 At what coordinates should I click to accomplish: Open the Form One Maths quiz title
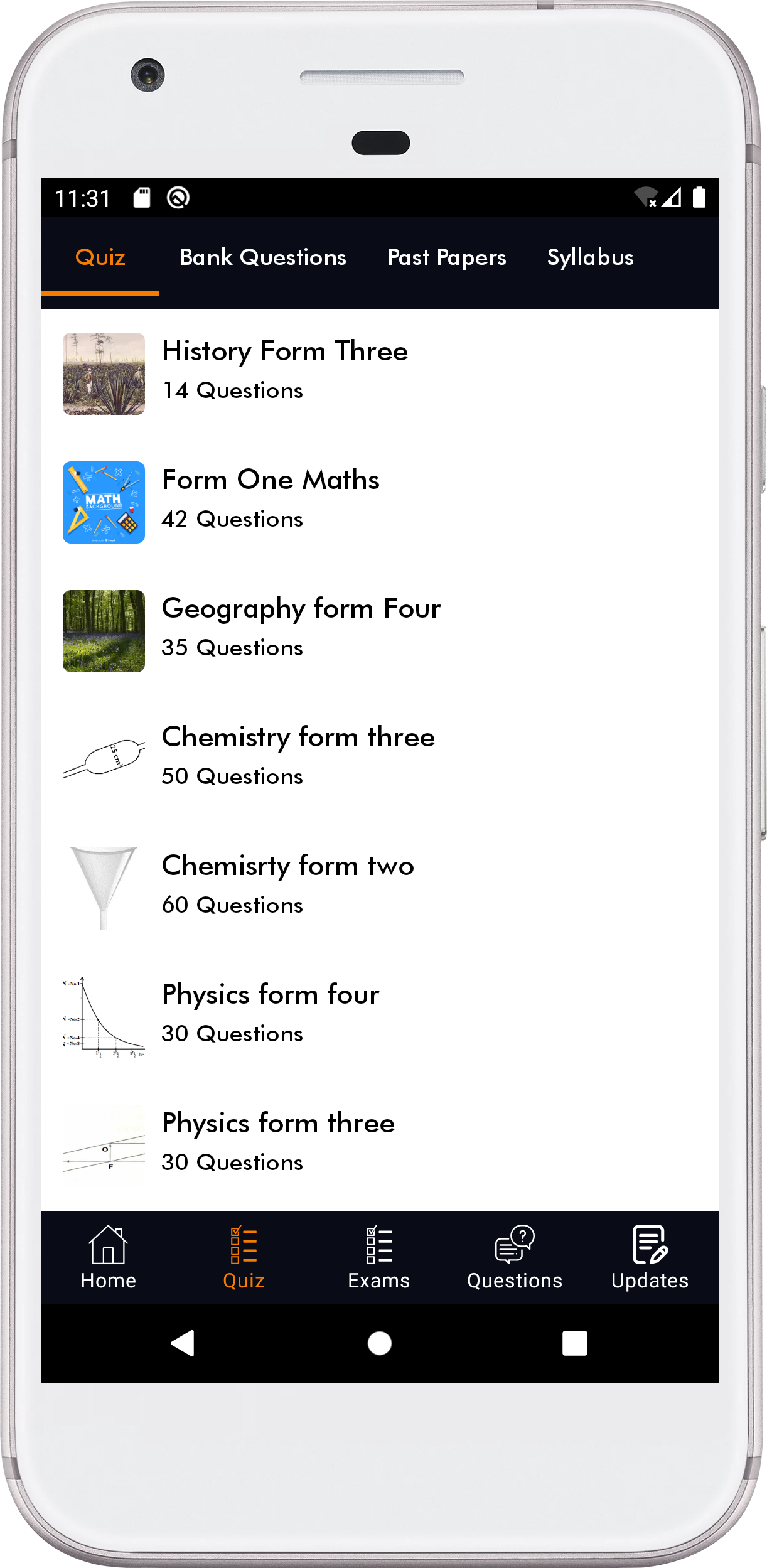pos(271,480)
